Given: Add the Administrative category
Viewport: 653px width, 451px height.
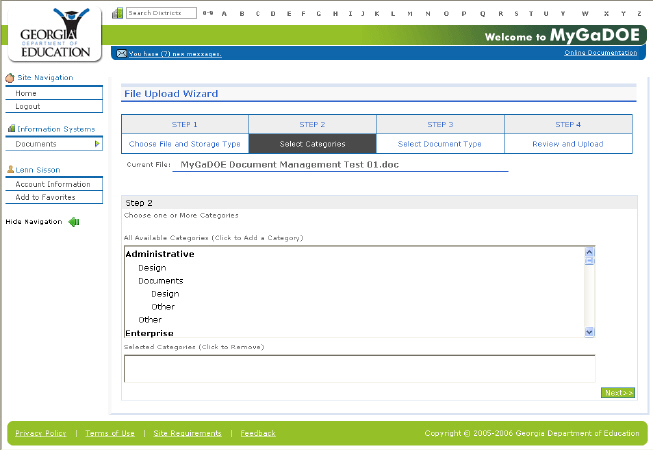Looking at the screenshot, I should (x=160, y=254).
